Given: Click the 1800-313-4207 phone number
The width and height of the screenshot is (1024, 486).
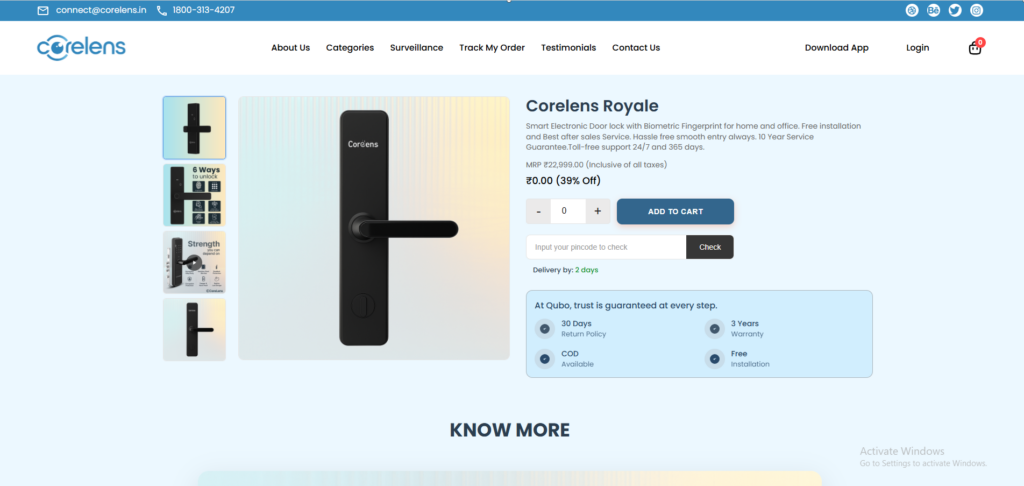Looking at the screenshot, I should (204, 10).
